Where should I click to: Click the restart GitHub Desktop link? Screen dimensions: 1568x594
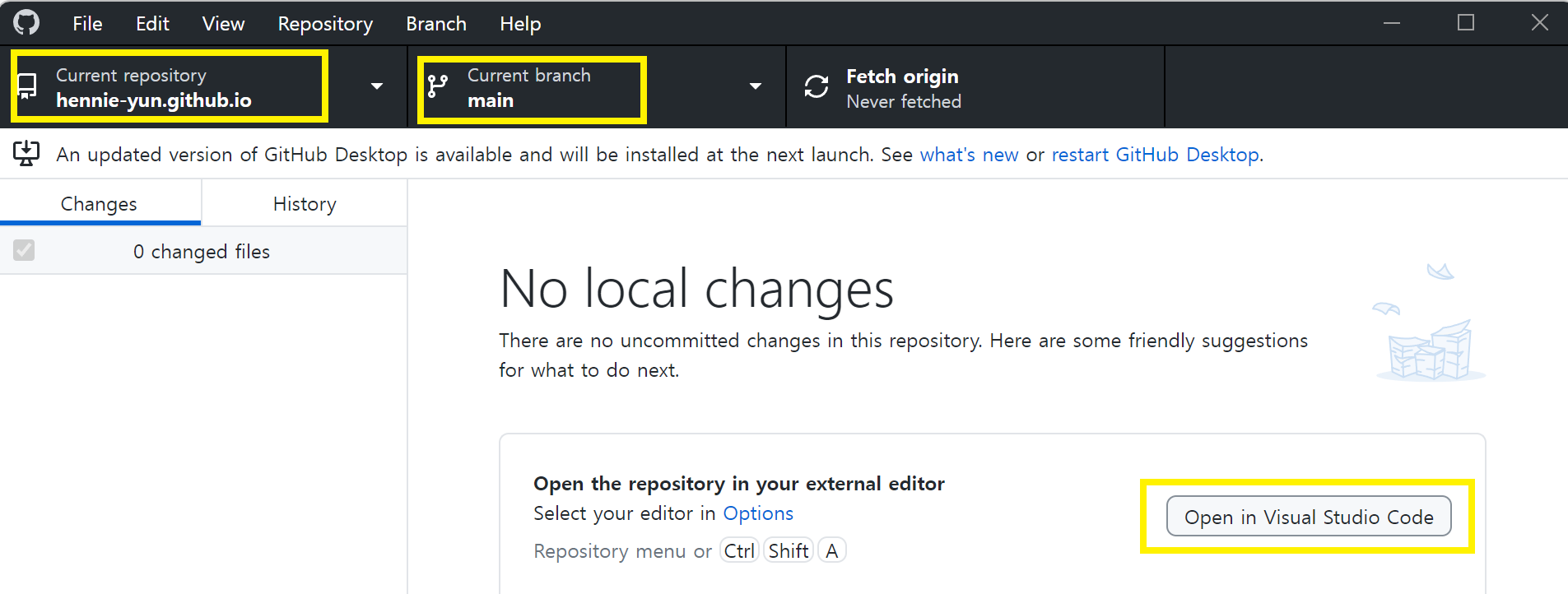pyautogui.click(x=1156, y=155)
